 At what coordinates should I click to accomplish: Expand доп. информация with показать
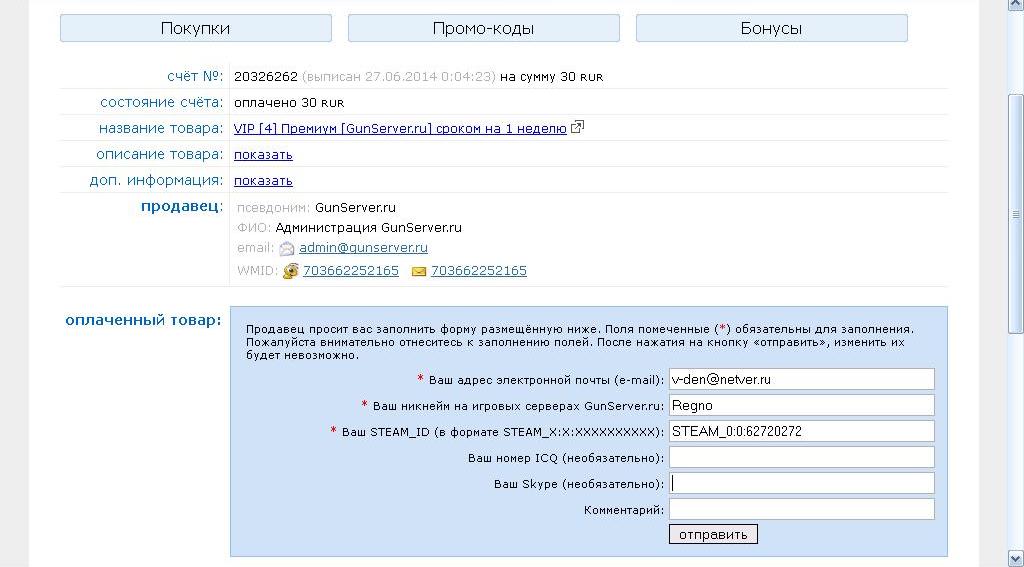point(263,181)
